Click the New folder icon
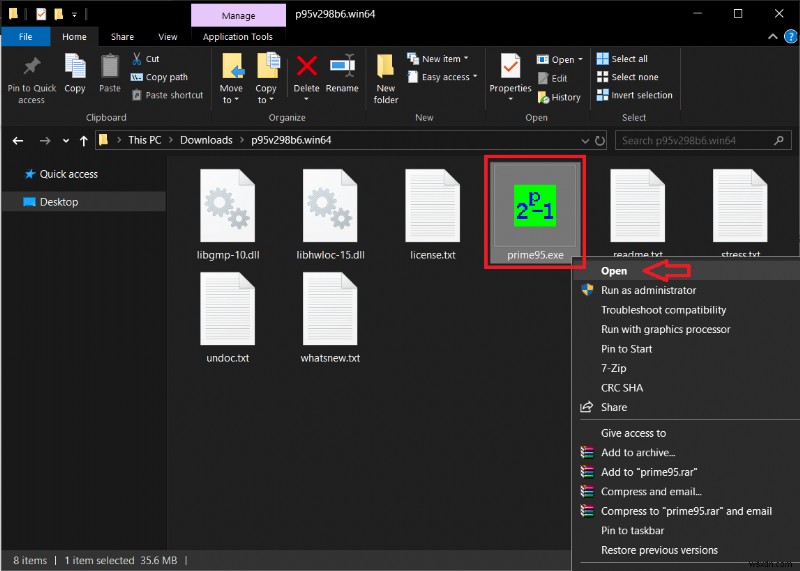Screen dimensions: 800x571 (x=386, y=66)
